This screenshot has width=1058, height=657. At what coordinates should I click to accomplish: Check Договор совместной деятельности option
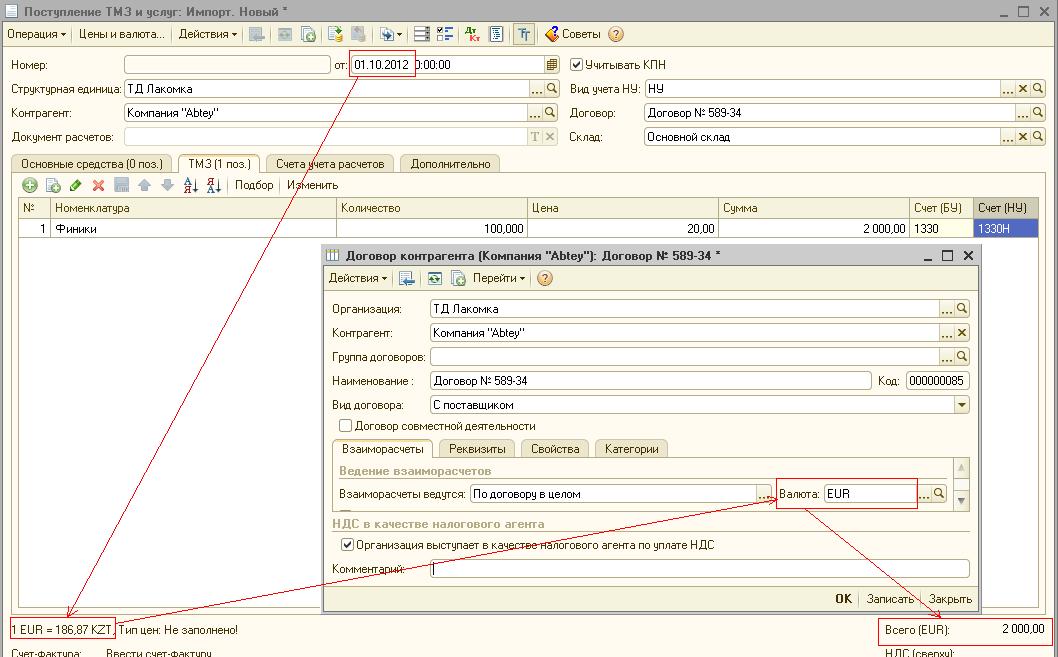click(346, 426)
